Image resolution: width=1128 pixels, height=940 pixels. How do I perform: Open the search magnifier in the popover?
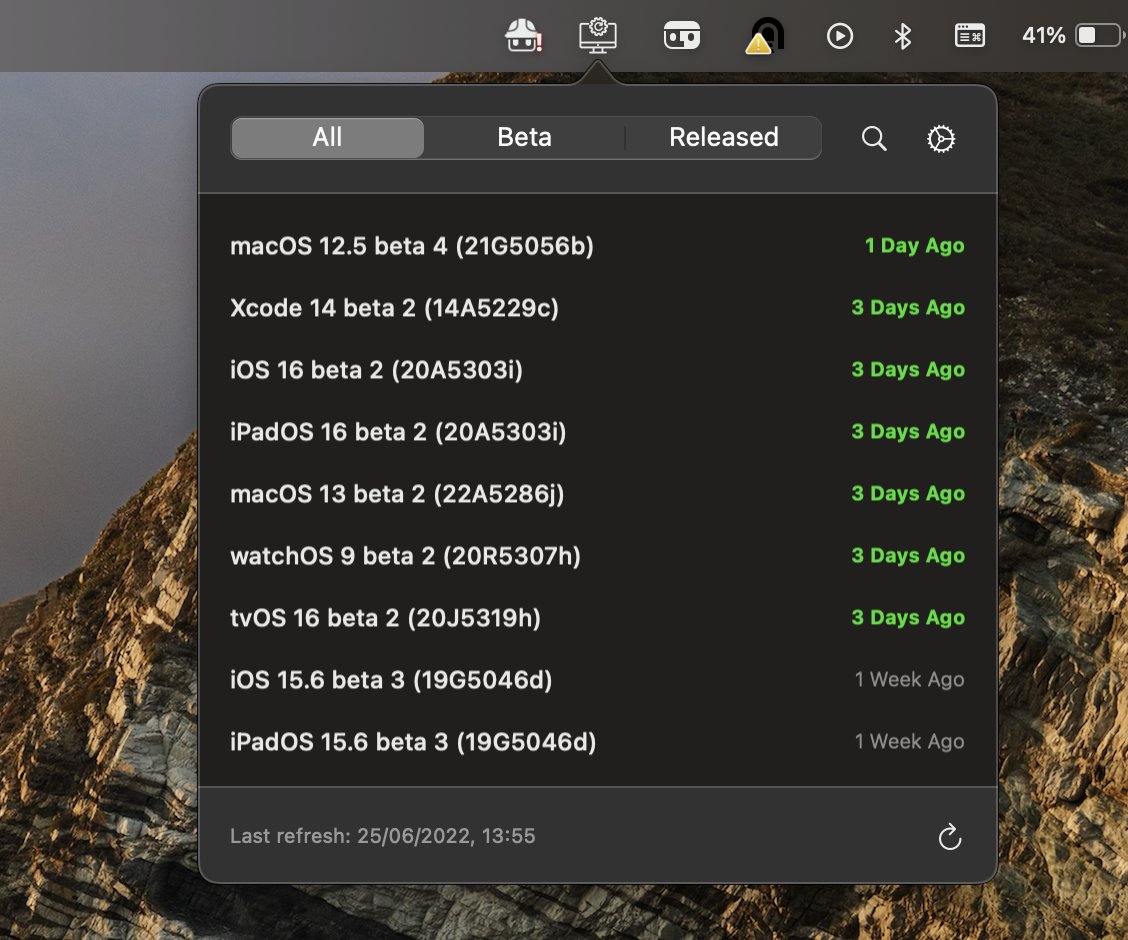pyautogui.click(x=874, y=138)
